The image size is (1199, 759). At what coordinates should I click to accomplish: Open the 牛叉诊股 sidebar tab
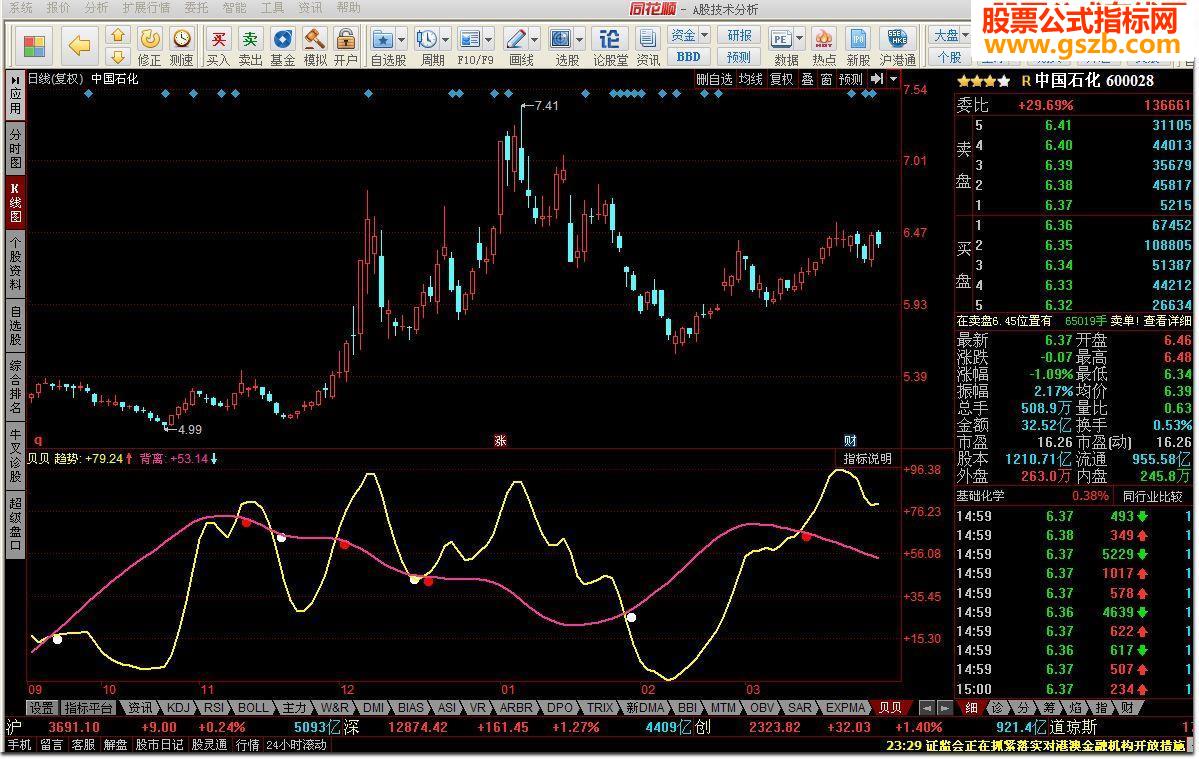click(15, 456)
